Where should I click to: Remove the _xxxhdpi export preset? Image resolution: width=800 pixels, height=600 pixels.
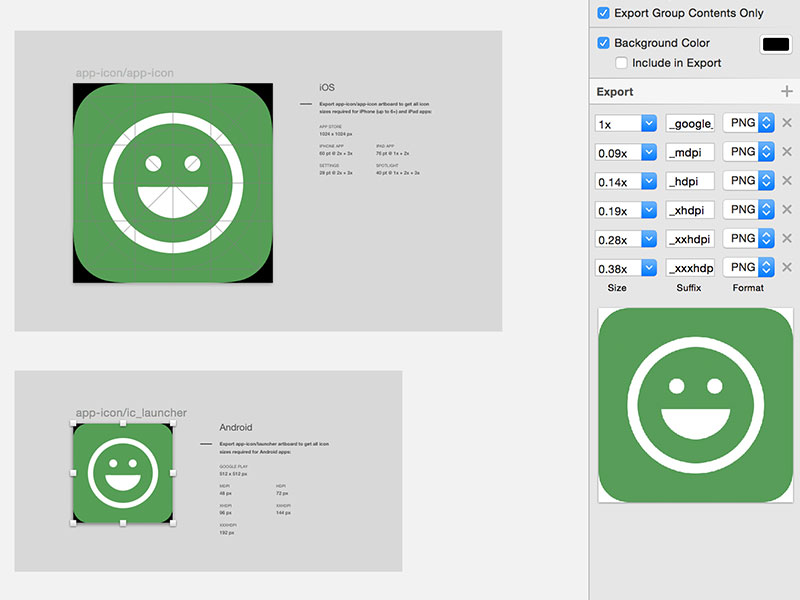788,267
